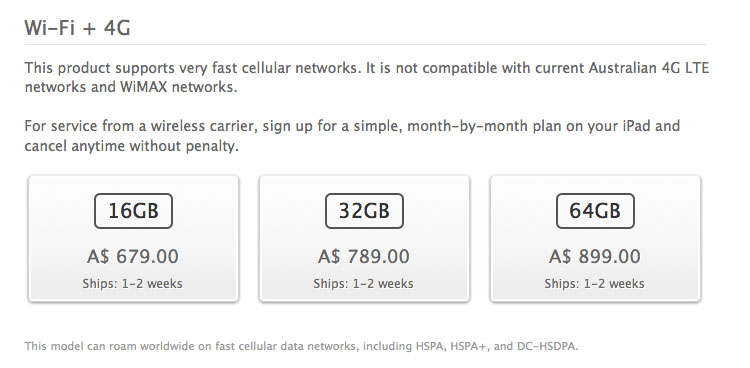Choose the 32GB storage option card
Screen dimensions: 750x368
pos(364,238)
